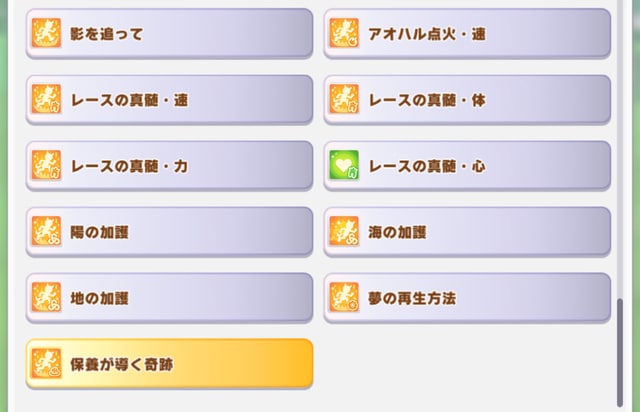The width and height of the screenshot is (640, 412).
Task: Click the アオハル点火・速 skill icon
Action: pyautogui.click(x=344, y=33)
